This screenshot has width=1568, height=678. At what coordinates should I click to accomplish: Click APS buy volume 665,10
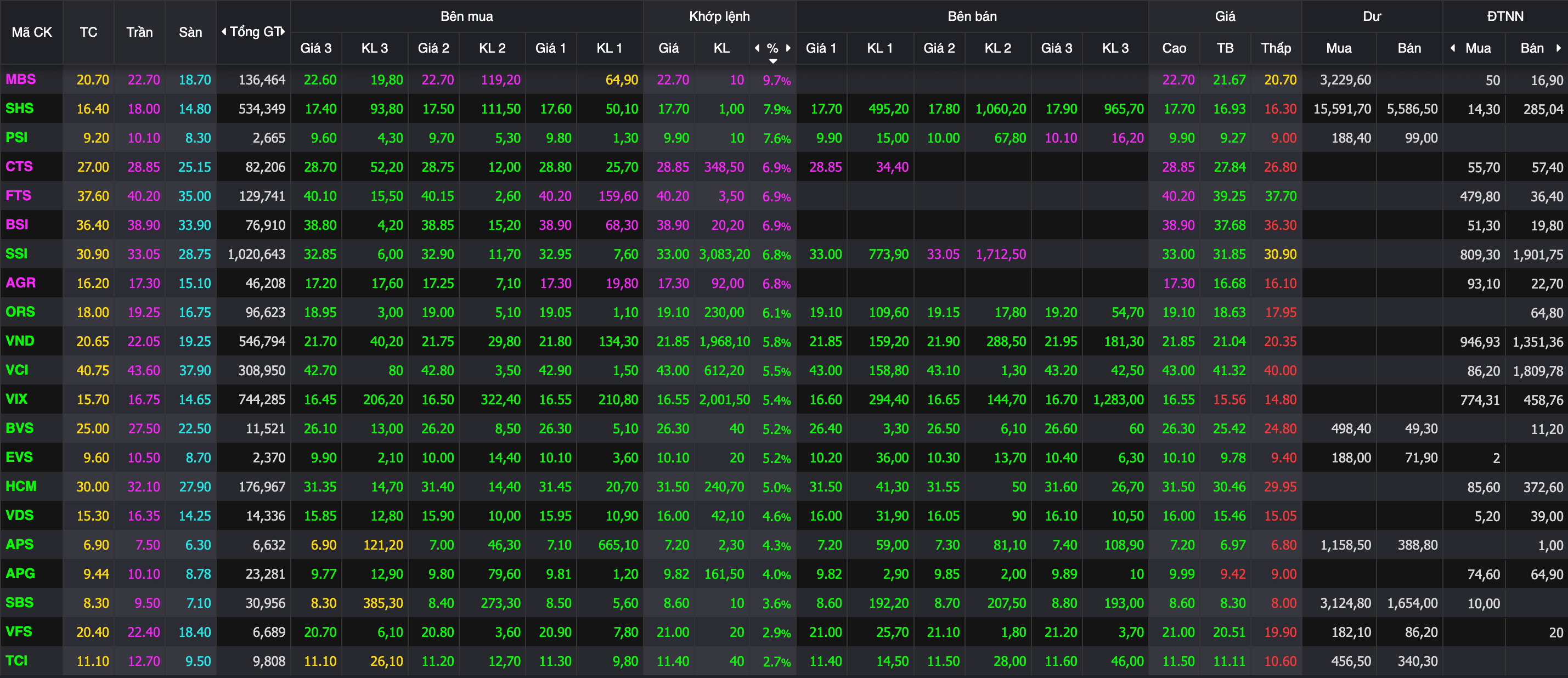click(x=618, y=545)
